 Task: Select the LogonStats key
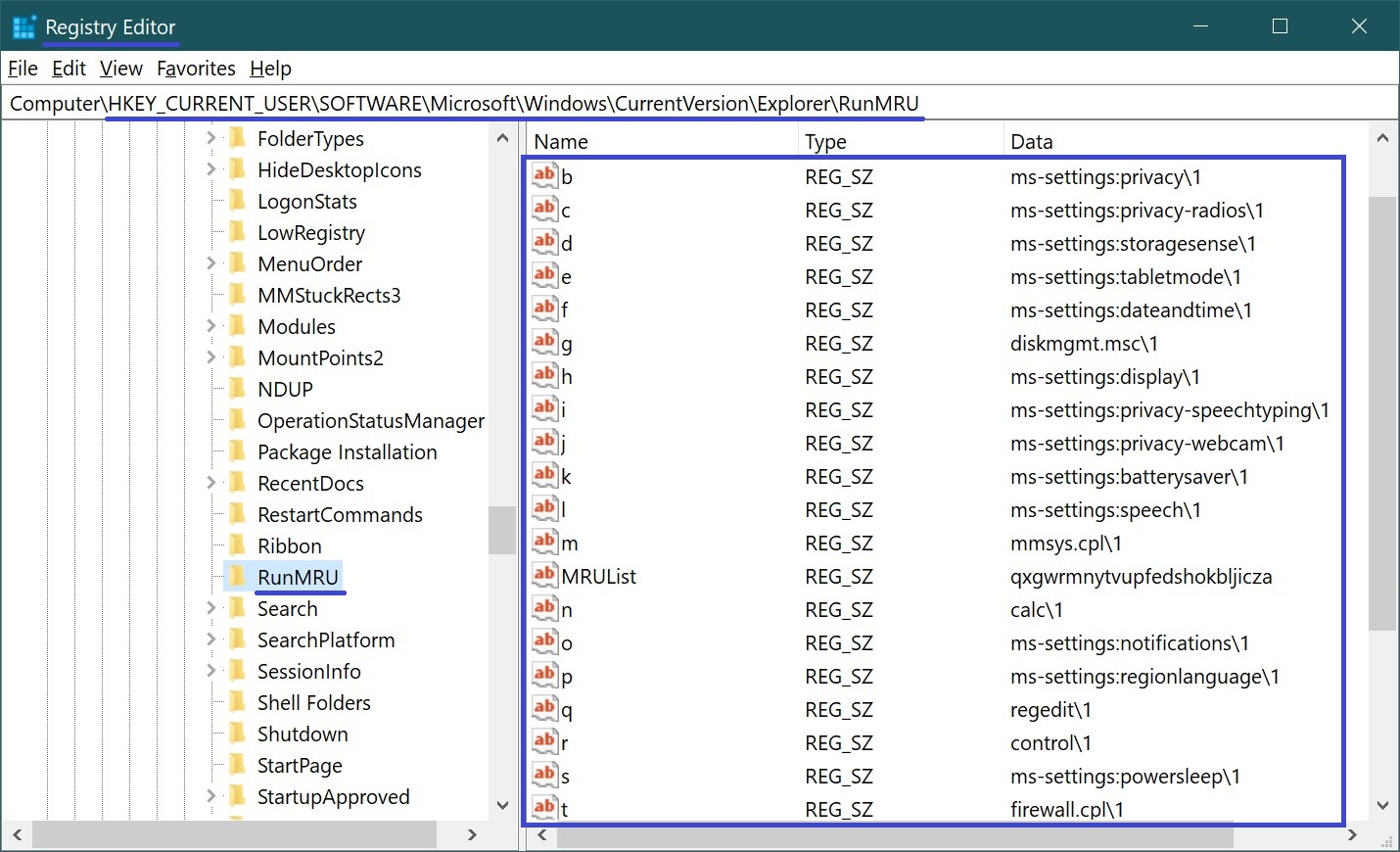click(x=306, y=201)
